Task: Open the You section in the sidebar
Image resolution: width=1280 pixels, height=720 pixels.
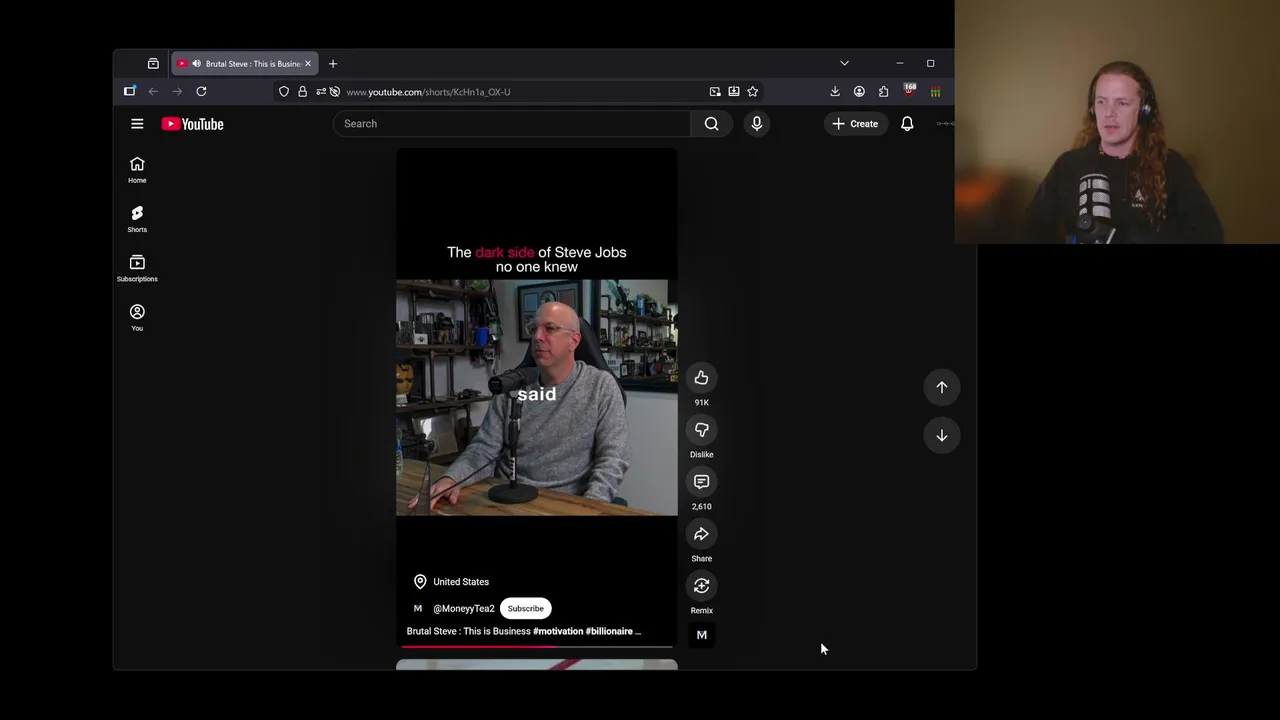Action: coord(137,317)
